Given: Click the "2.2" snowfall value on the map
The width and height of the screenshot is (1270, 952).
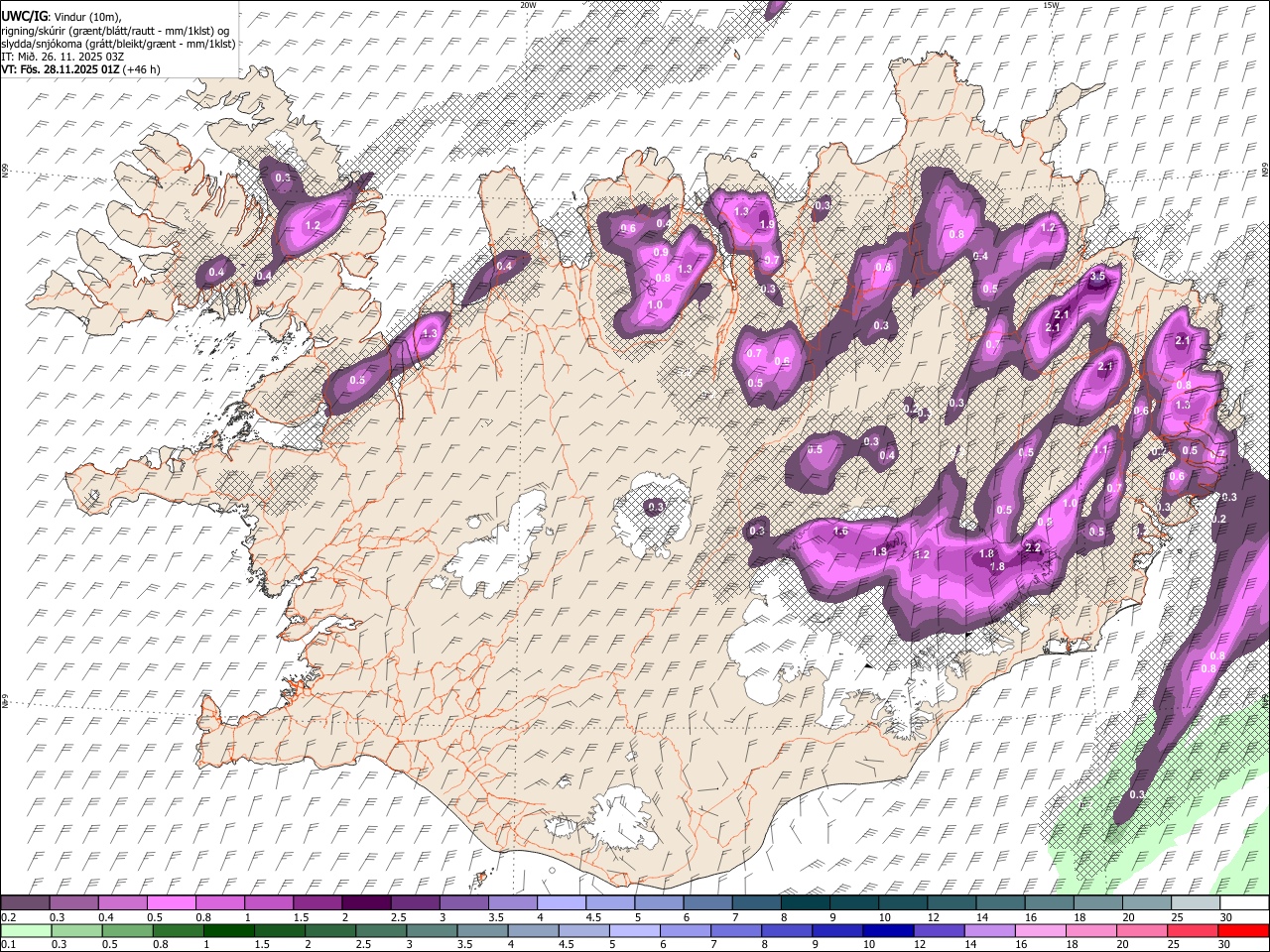Looking at the screenshot, I should point(1033,547).
